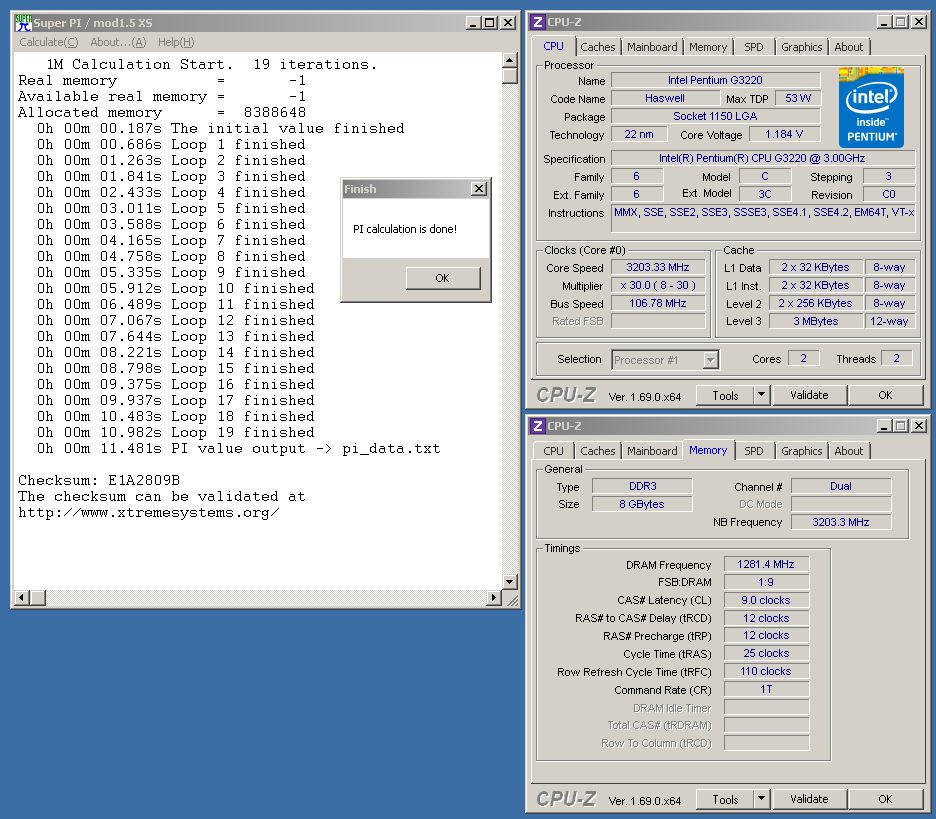This screenshot has height=819, width=936.
Task: Select CPU tab in bottom CPU-Z window
Action: (553, 451)
